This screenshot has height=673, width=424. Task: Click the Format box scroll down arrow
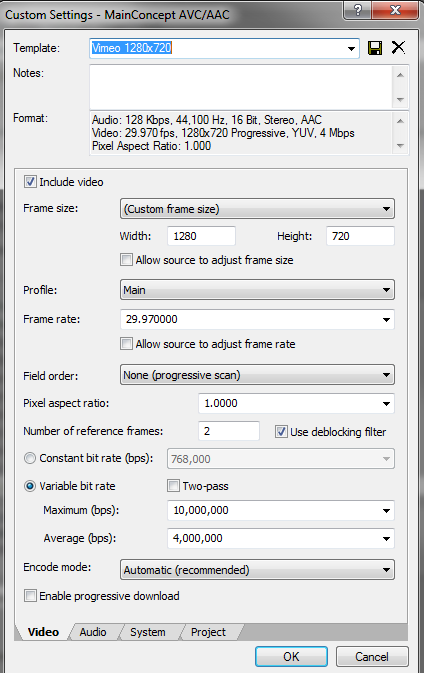click(x=400, y=146)
